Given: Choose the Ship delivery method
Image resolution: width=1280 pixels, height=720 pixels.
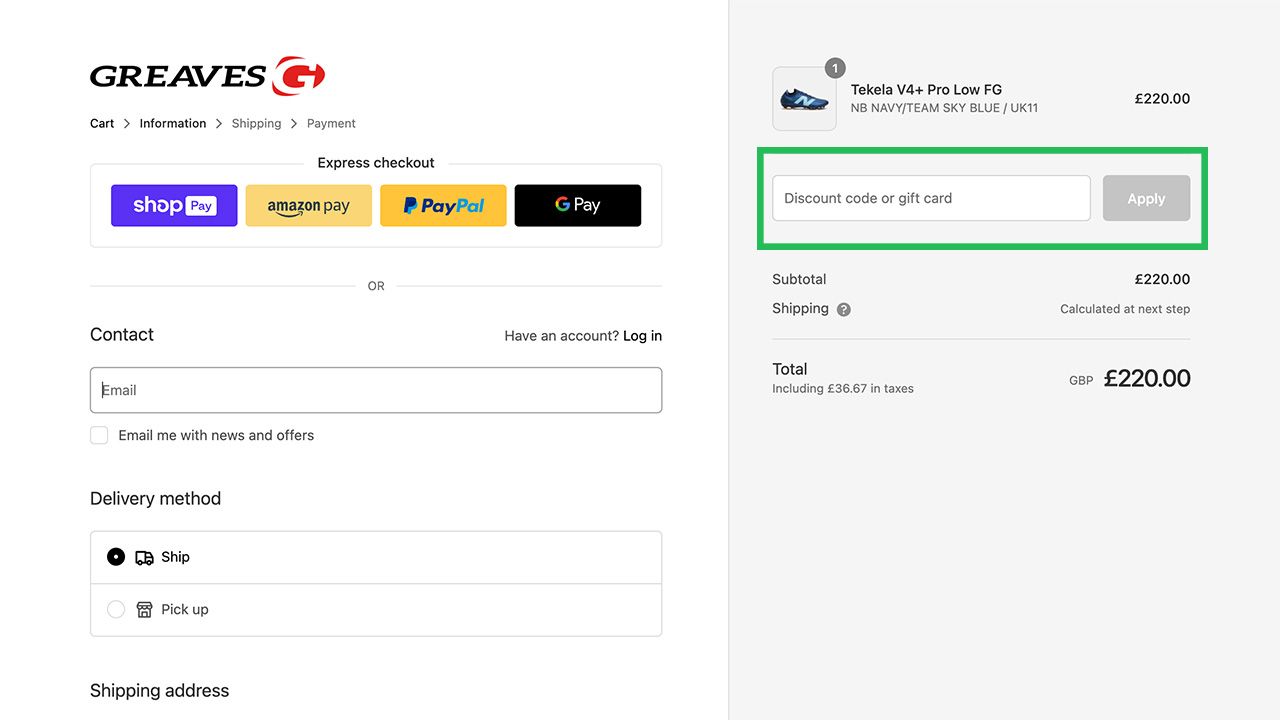Looking at the screenshot, I should tap(376, 557).
